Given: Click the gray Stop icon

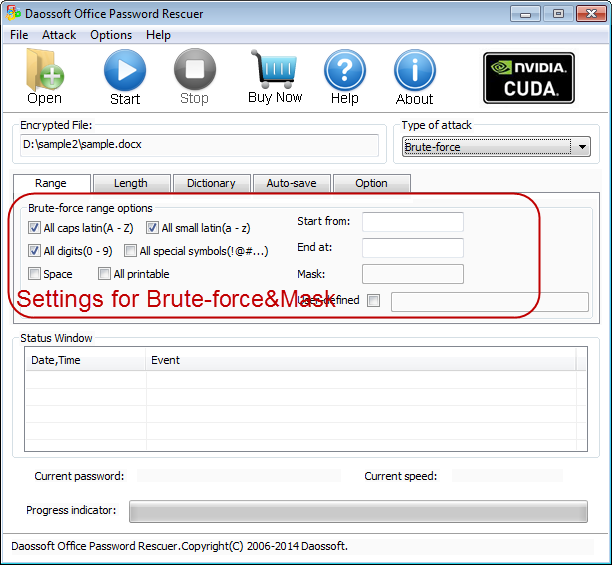Looking at the screenshot, I should point(195,69).
